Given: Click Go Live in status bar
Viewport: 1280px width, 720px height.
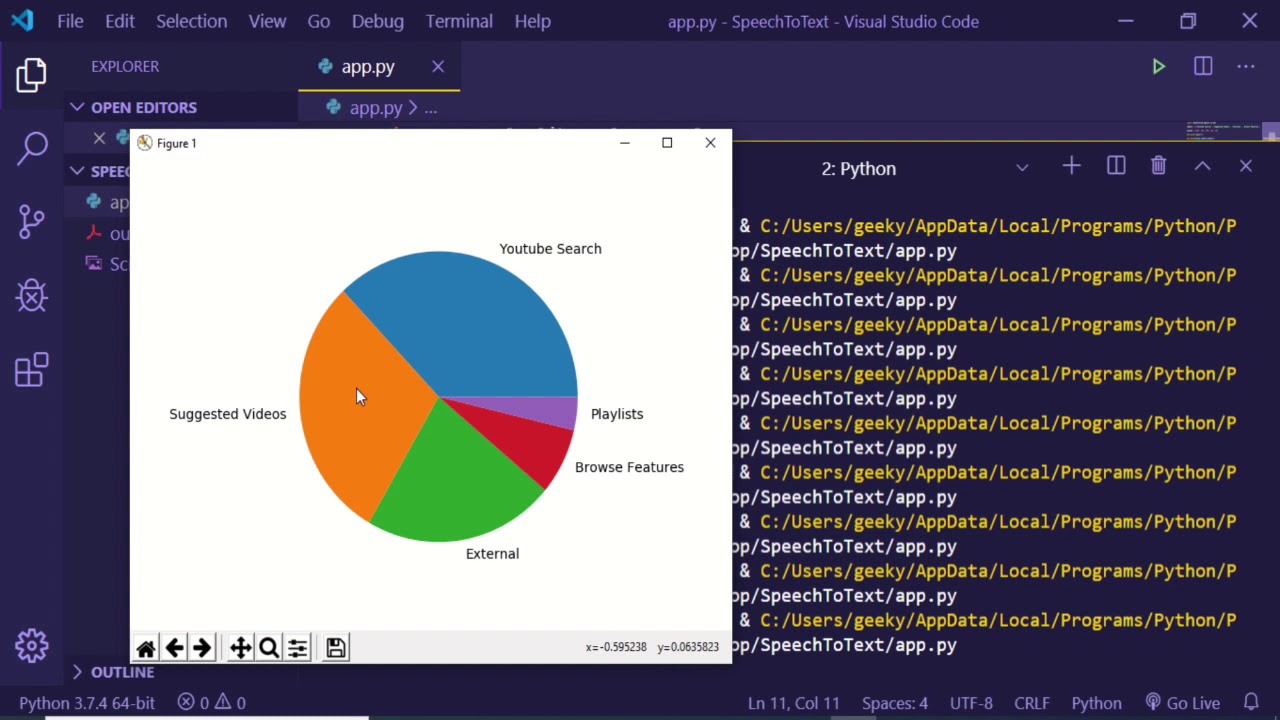Looking at the screenshot, I should (1183, 703).
